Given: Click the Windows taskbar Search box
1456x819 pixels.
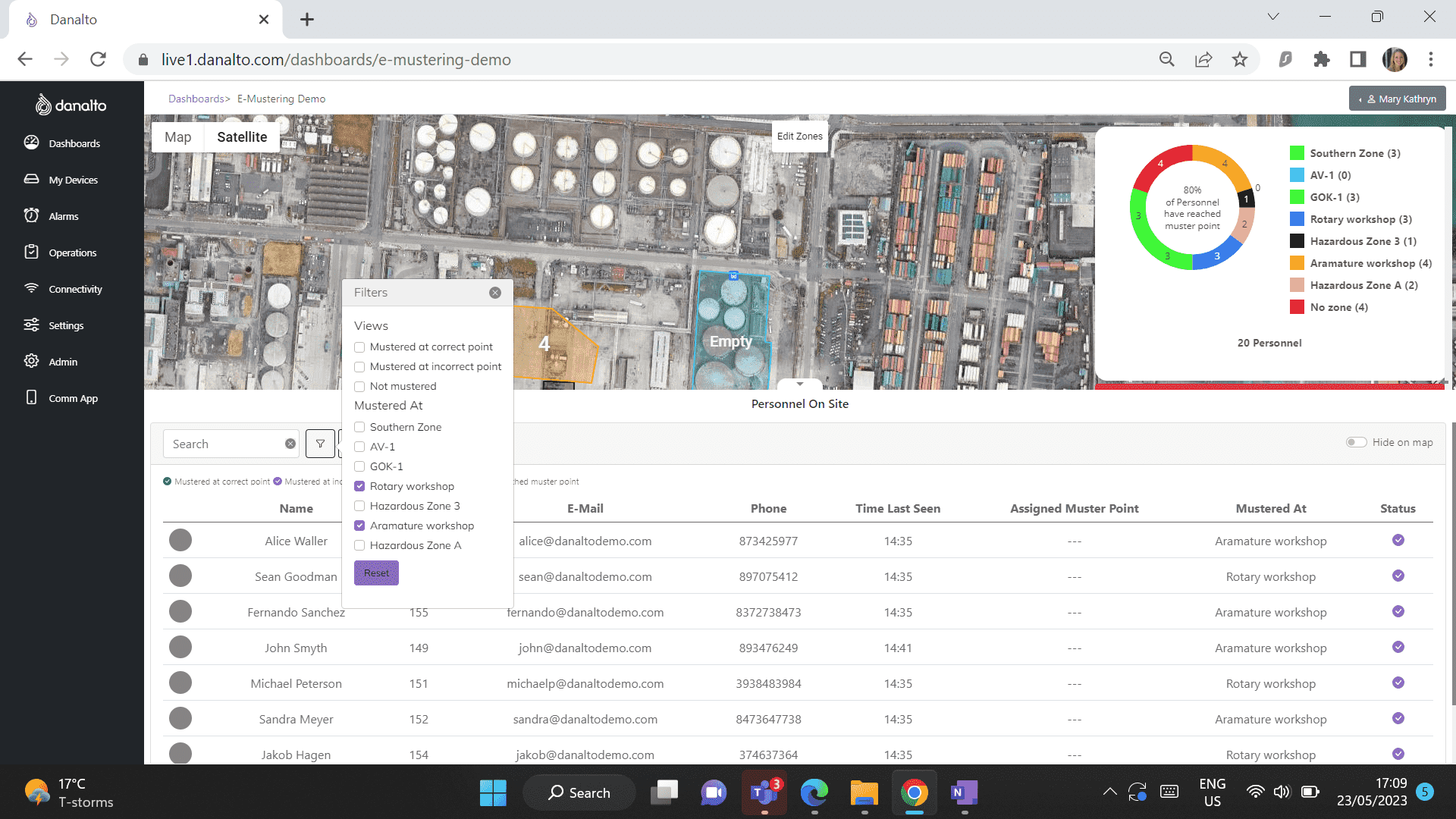Looking at the screenshot, I should [579, 792].
